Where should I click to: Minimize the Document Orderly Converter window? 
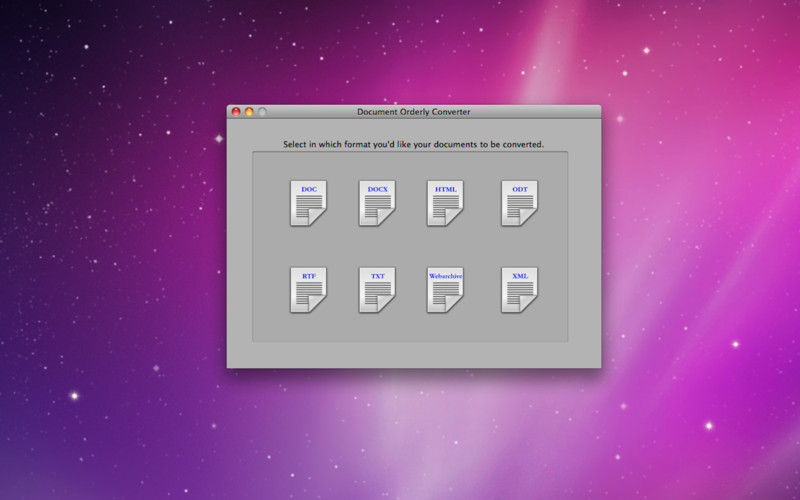pos(249,112)
